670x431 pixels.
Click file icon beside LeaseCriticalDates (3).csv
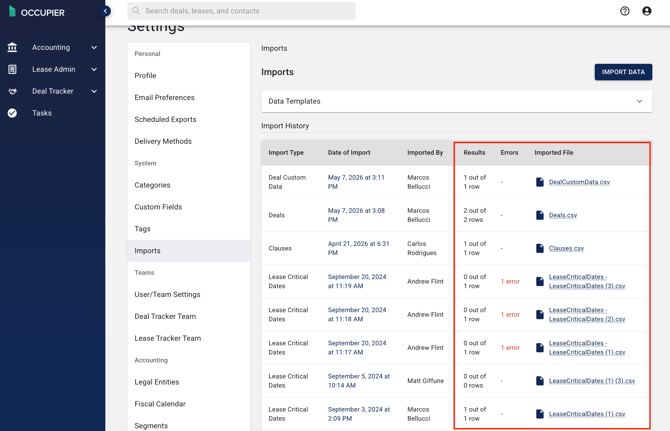[x=540, y=281]
